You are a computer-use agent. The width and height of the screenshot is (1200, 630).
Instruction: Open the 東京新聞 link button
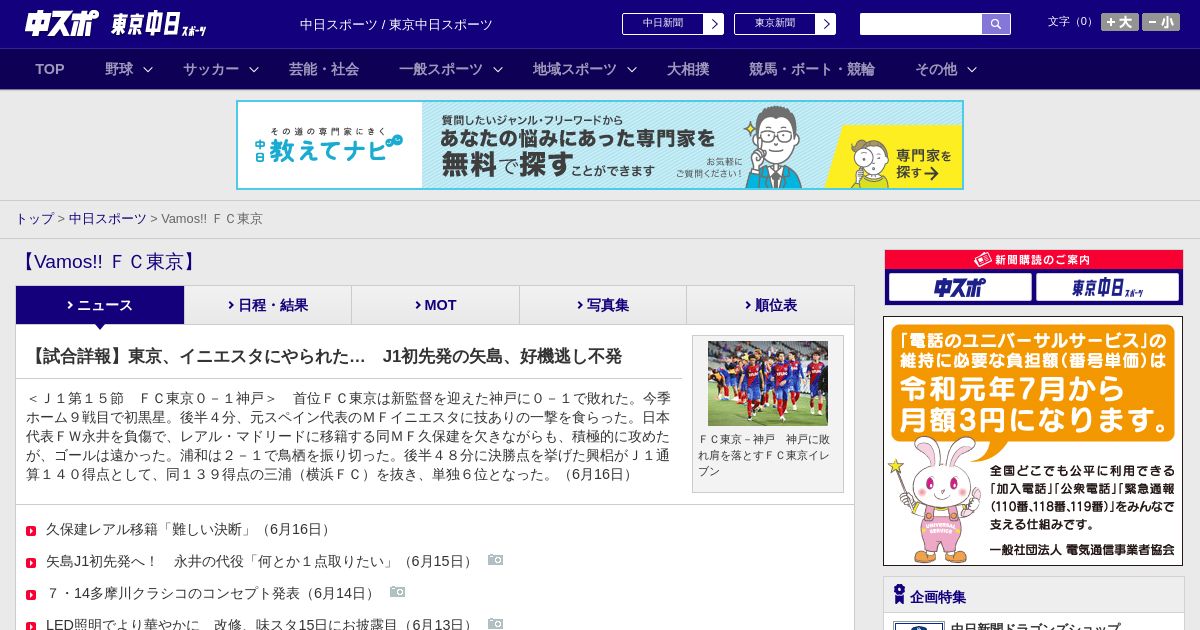[x=785, y=24]
